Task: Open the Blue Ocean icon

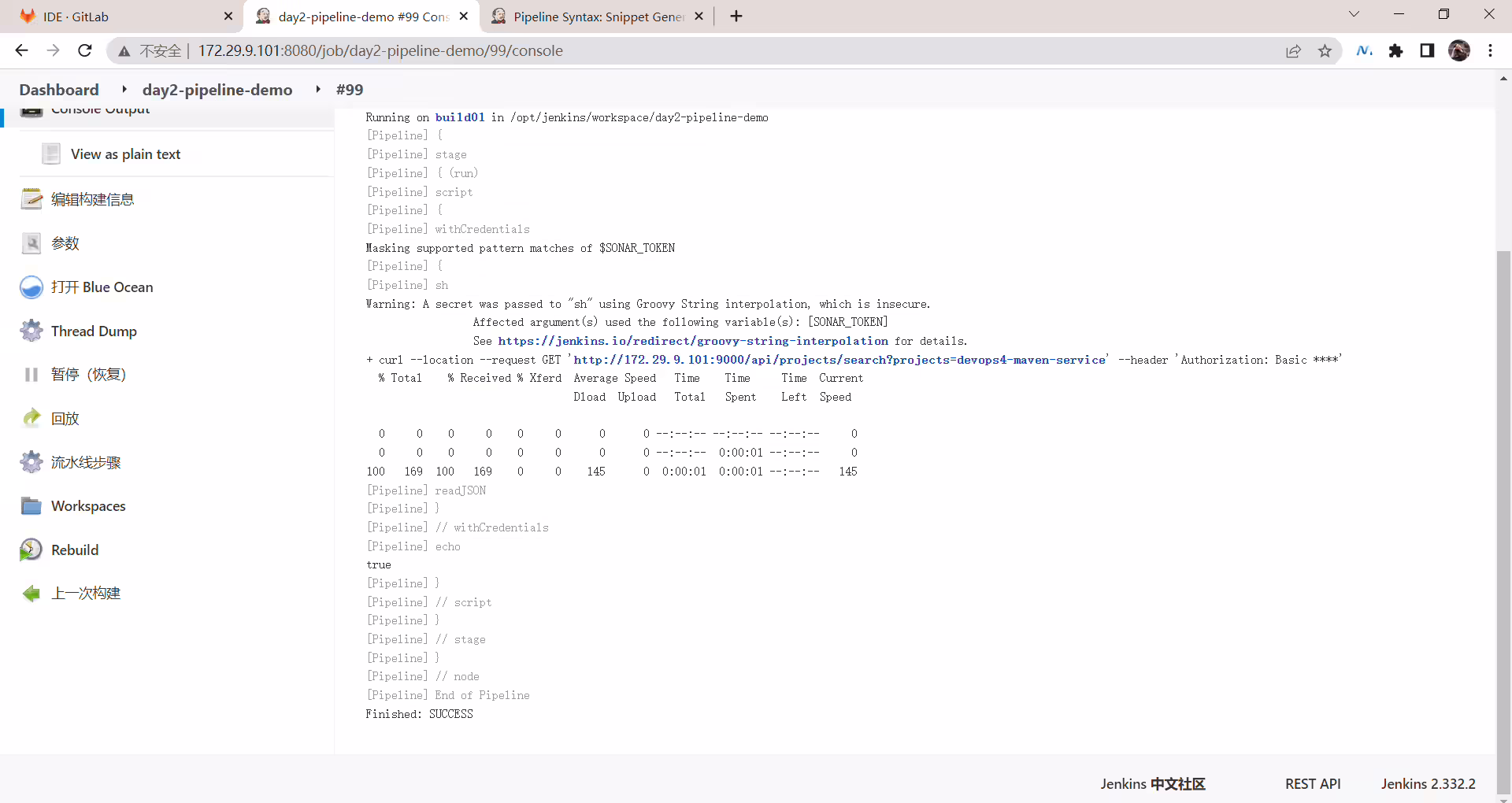Action: (31, 287)
